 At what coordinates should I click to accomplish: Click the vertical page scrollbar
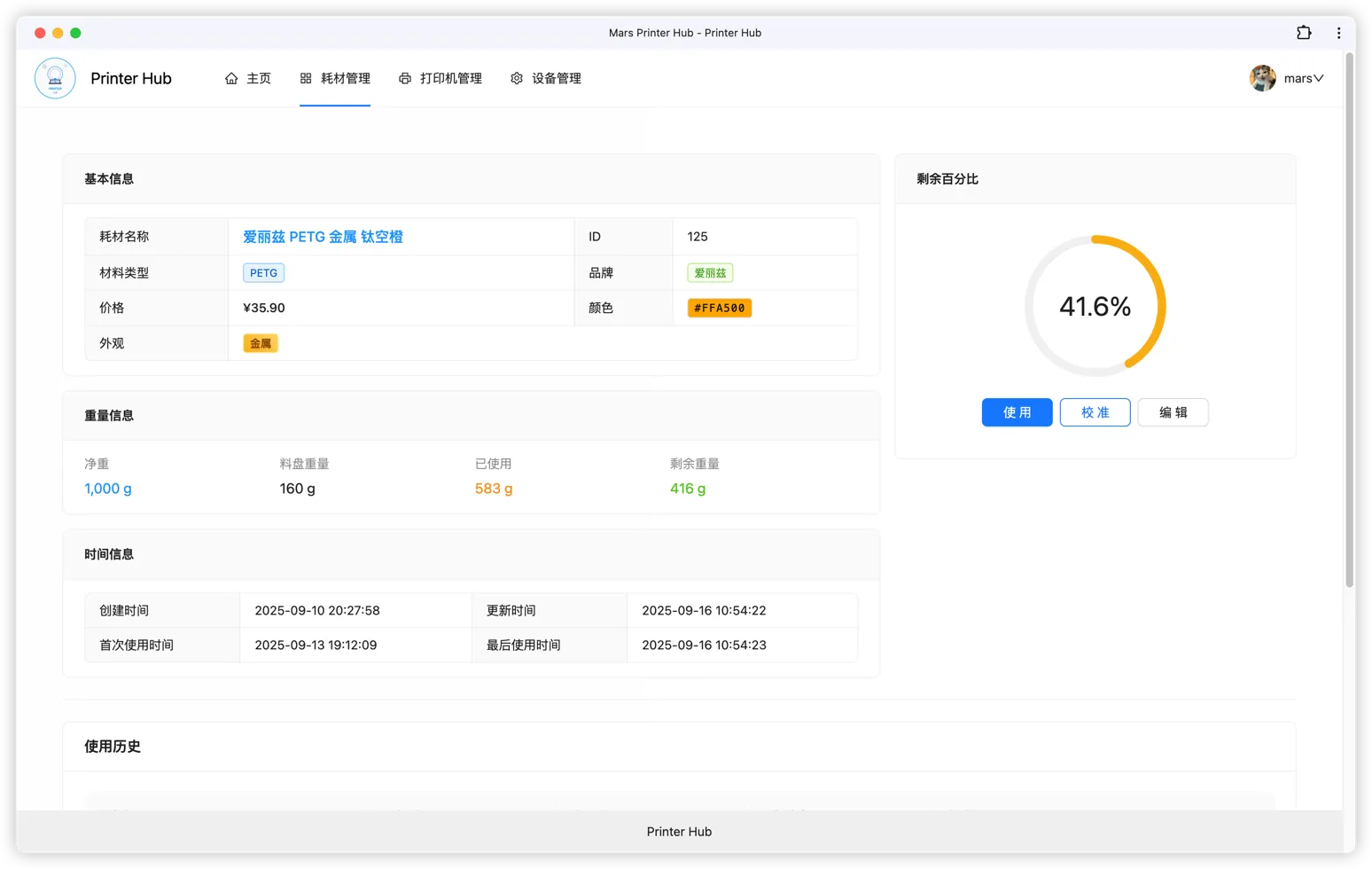point(1349,319)
